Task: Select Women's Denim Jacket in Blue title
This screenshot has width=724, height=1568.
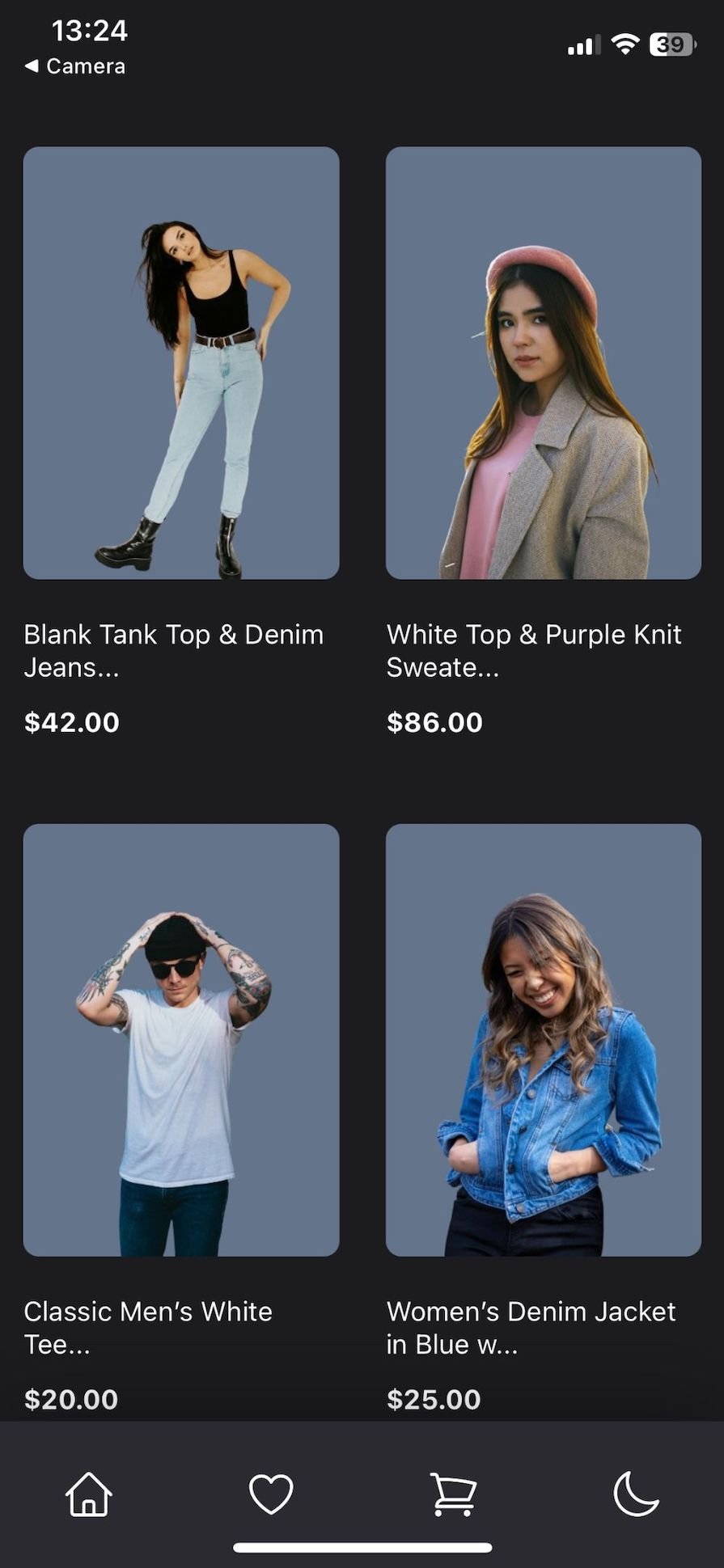Action: [x=531, y=1328]
